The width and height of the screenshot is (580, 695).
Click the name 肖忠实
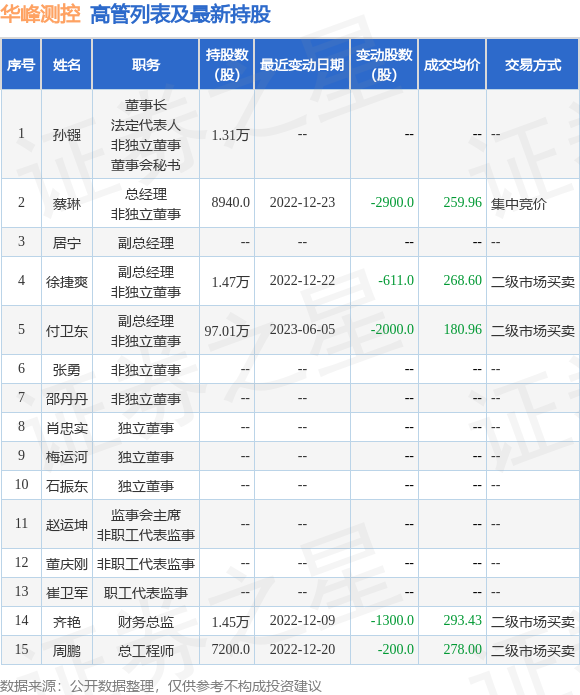tap(66, 428)
